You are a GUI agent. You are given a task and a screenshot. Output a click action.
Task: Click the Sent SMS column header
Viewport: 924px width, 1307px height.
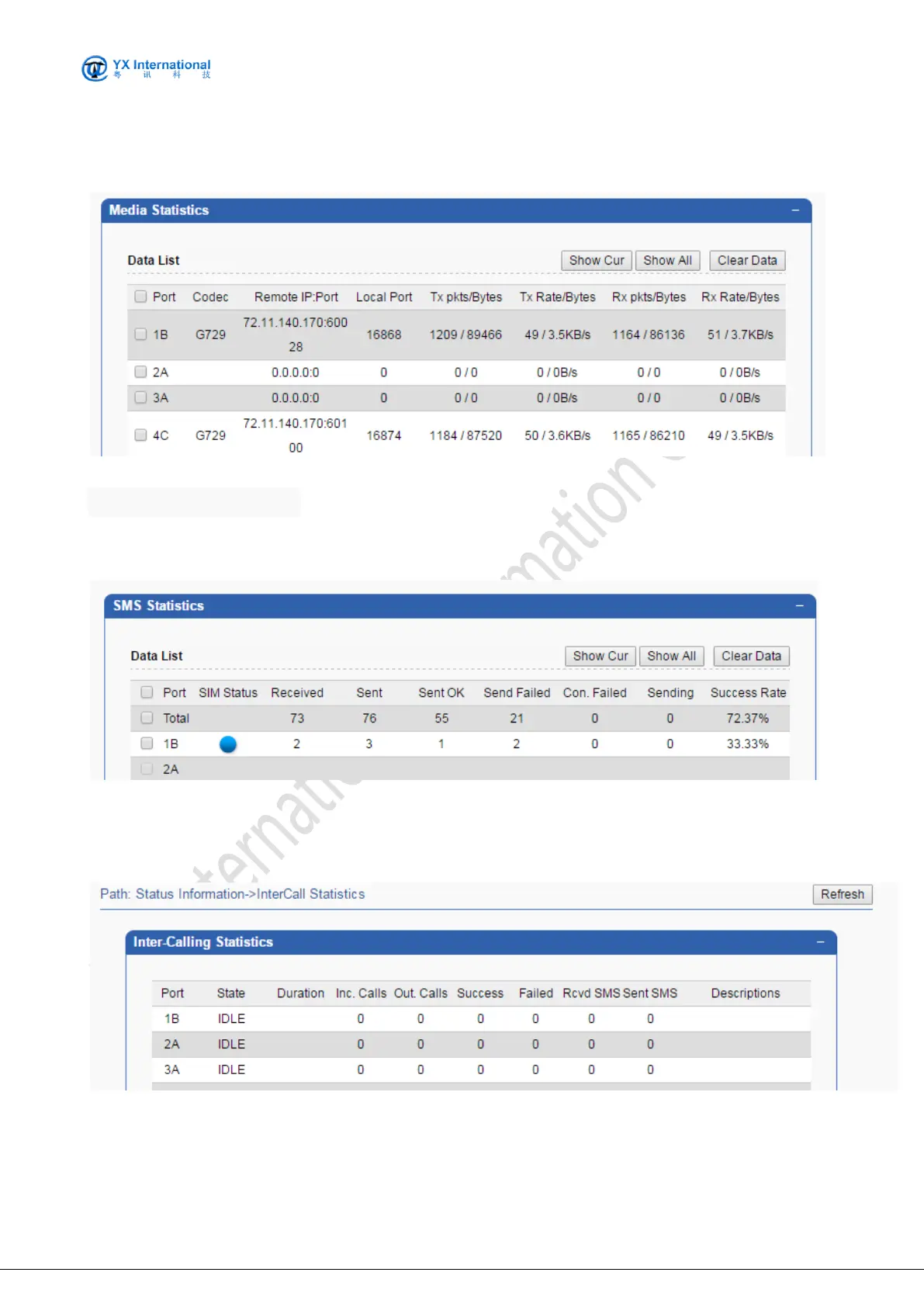[650, 993]
